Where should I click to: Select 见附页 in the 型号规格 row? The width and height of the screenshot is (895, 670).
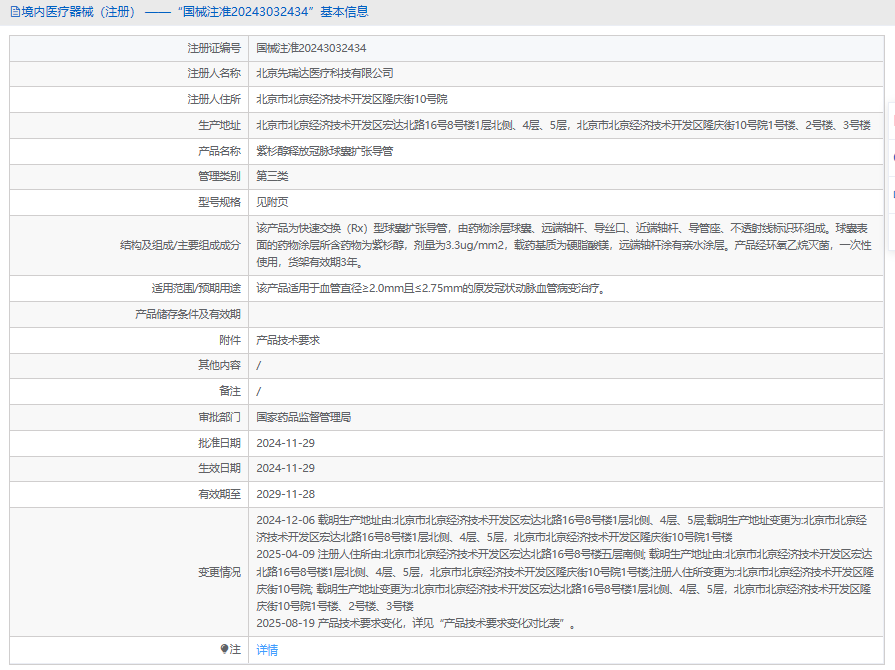pyautogui.click(x=272, y=202)
